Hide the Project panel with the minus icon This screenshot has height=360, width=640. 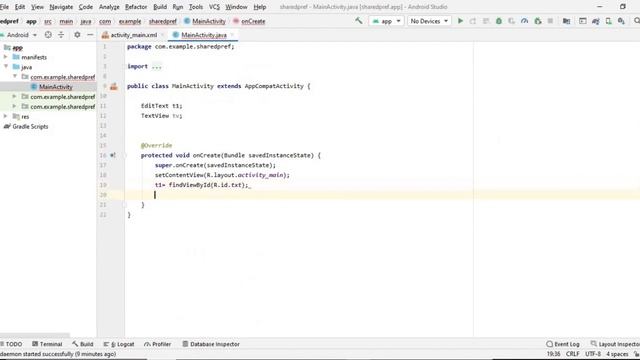click(x=90, y=35)
